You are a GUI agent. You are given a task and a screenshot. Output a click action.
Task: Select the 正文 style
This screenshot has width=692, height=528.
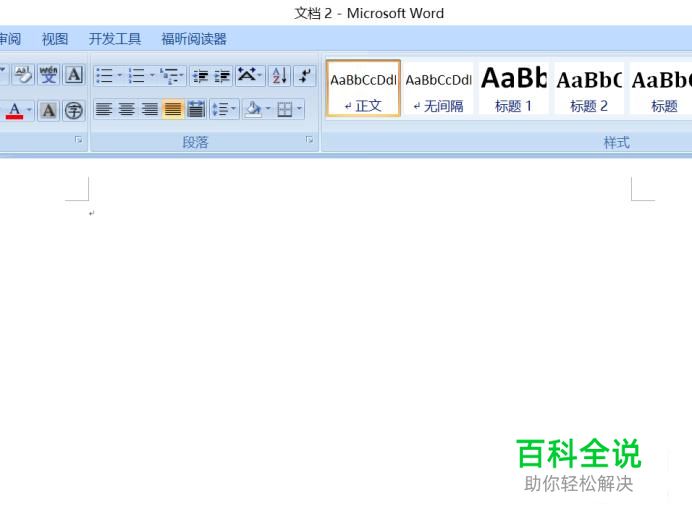[x=363, y=88]
